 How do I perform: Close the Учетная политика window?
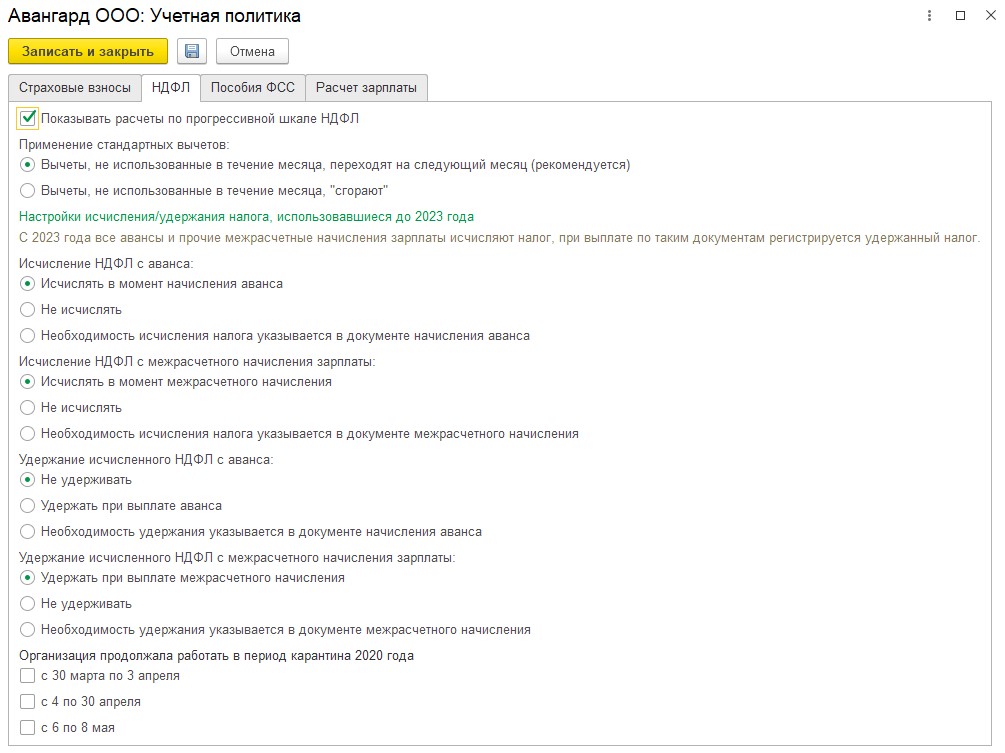pos(990,15)
